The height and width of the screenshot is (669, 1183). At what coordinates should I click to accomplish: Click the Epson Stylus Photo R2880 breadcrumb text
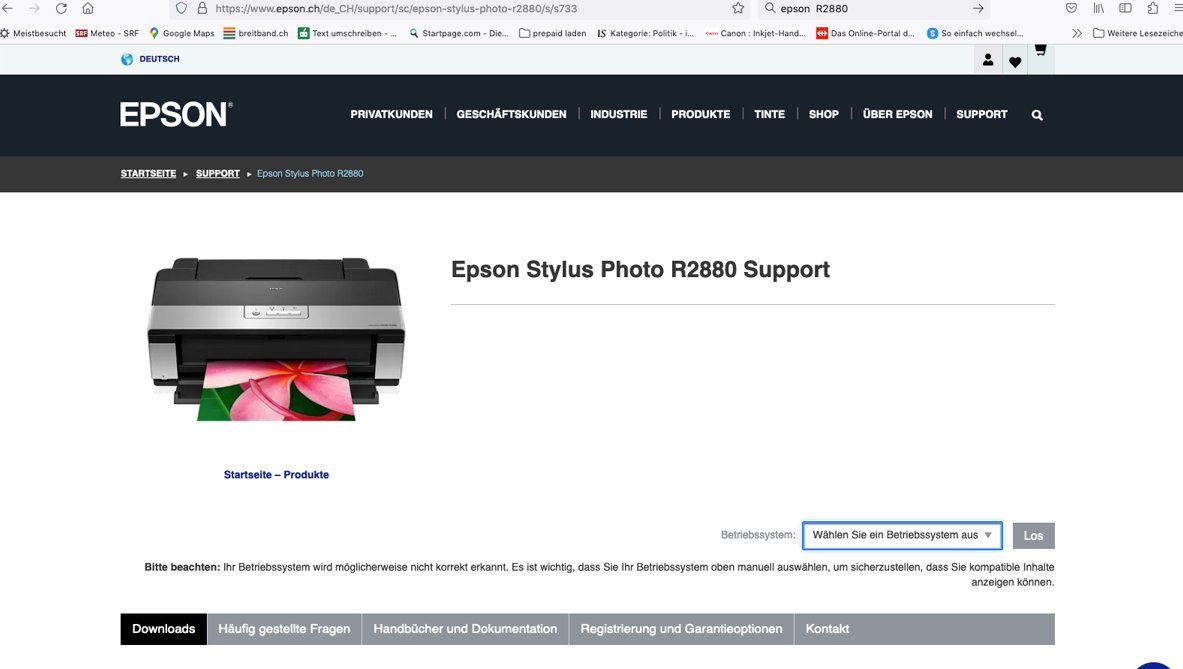pos(310,173)
